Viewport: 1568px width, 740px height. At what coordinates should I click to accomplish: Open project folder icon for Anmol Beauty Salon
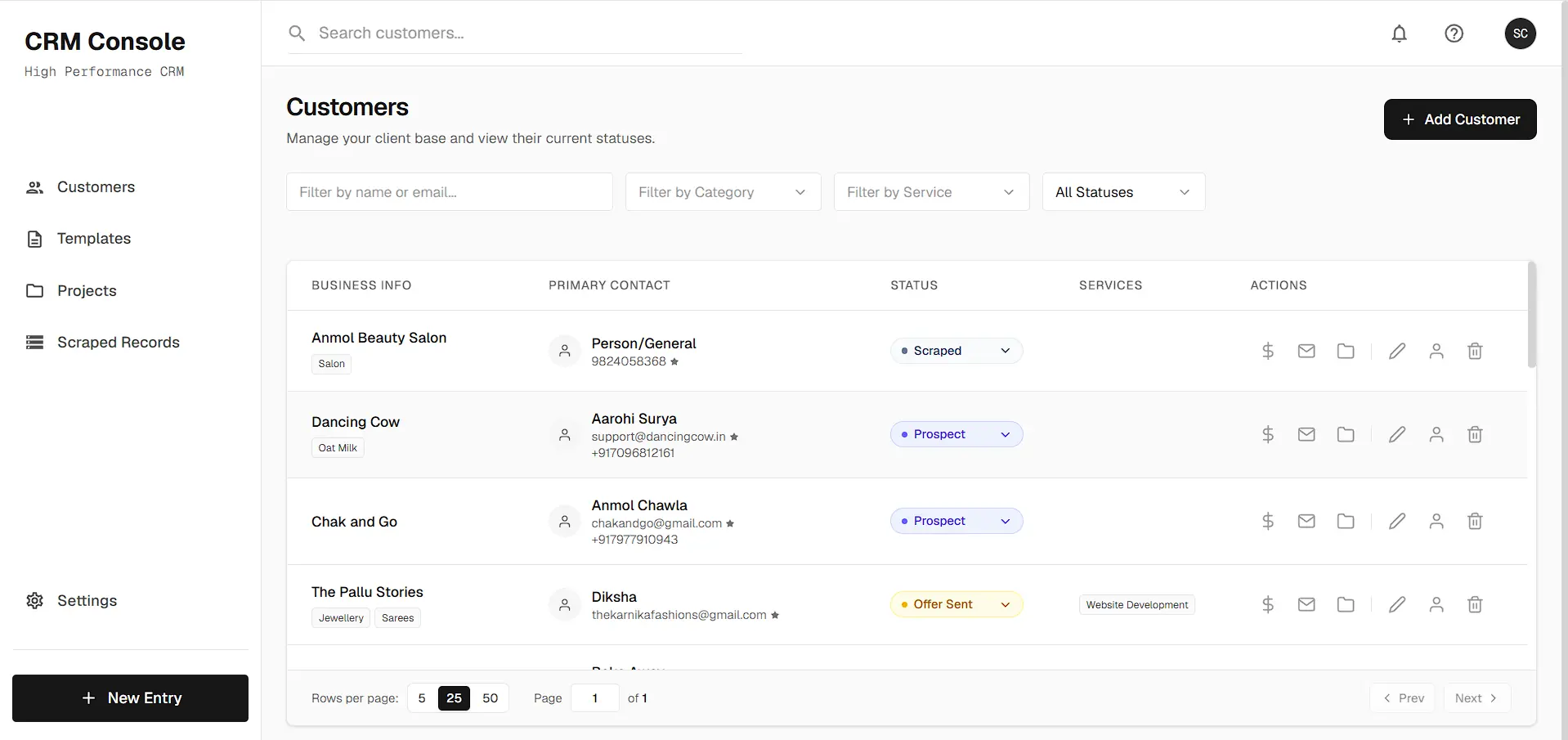[x=1346, y=351]
